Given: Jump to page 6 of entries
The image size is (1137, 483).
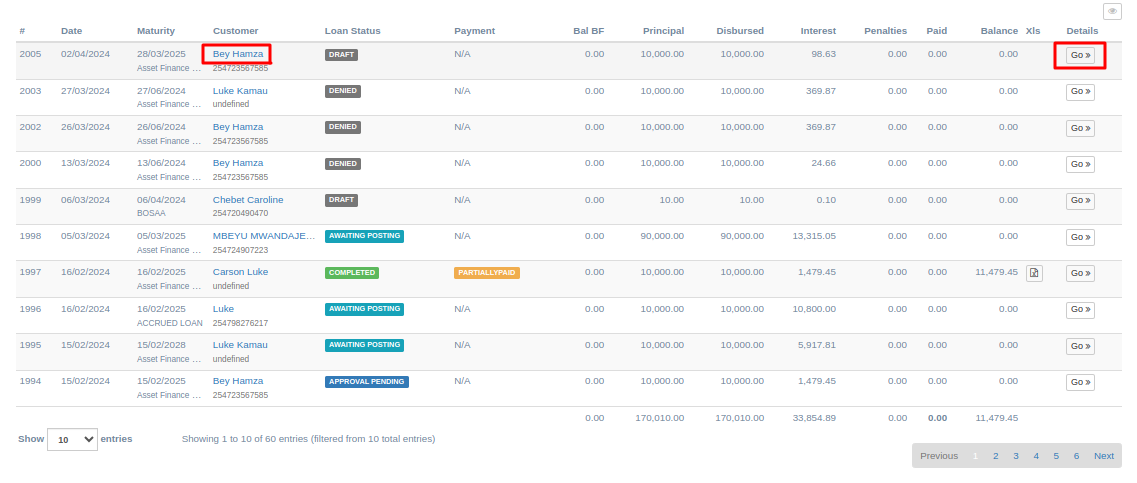Looking at the screenshot, I should tap(1076, 455).
